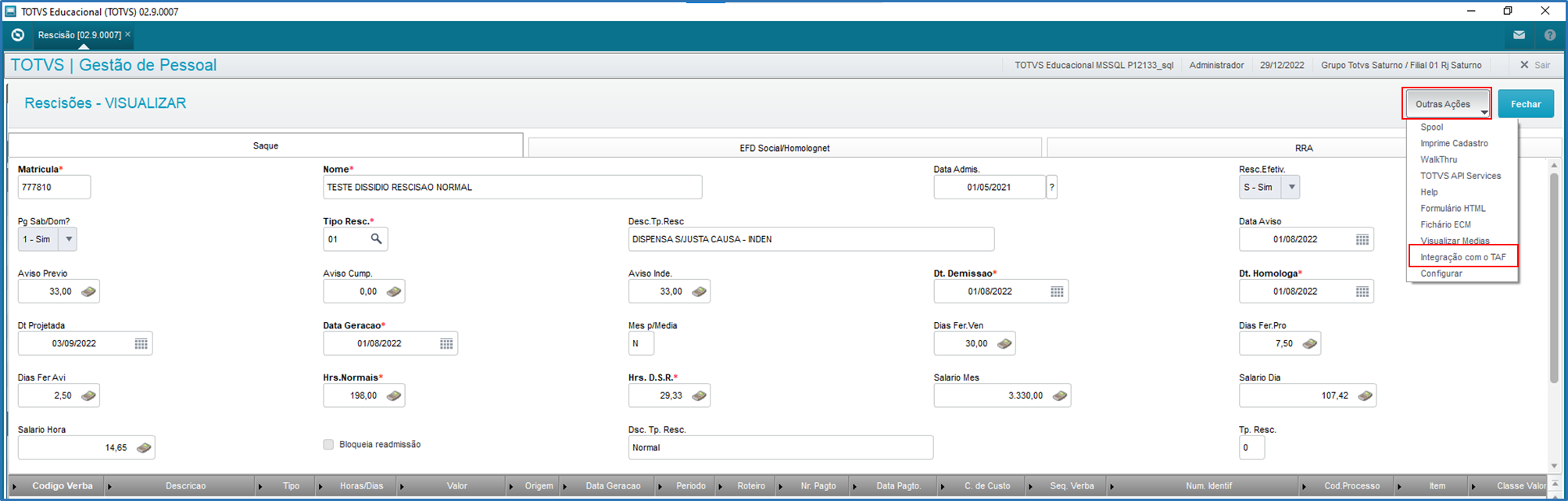Select Spool from Outras Ações menu
Screen dimensions: 1568x501
(x=1431, y=127)
